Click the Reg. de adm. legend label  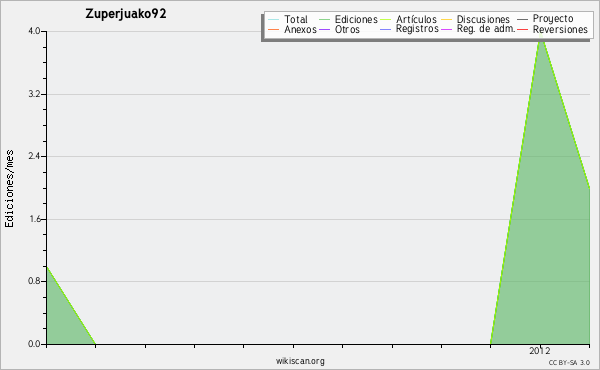486,29
